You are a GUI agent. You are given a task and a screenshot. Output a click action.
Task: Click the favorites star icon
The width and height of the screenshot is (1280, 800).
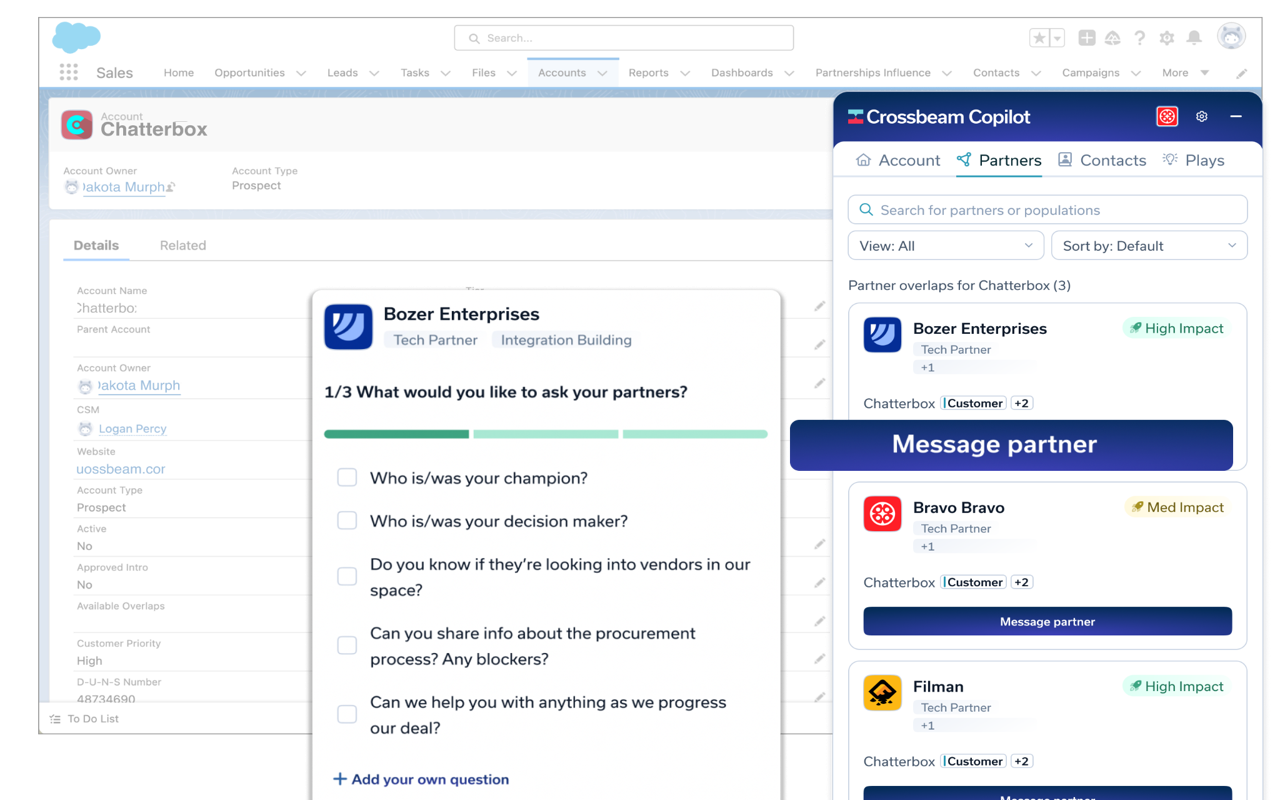point(1039,37)
